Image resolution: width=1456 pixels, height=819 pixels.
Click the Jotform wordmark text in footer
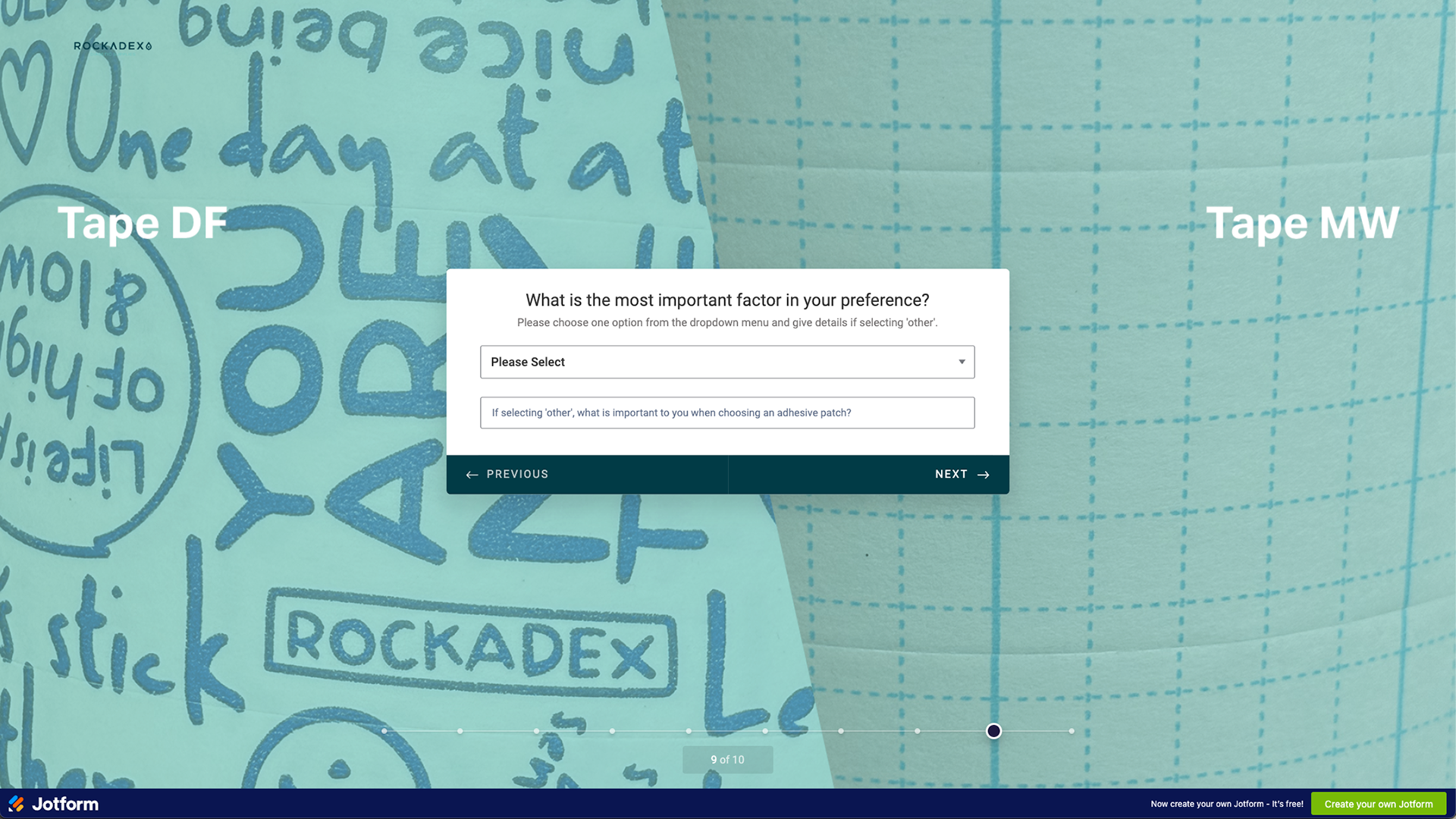click(65, 804)
